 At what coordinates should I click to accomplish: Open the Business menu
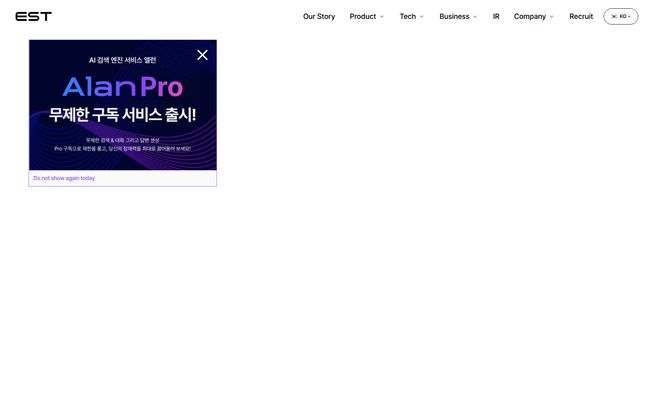point(454,17)
